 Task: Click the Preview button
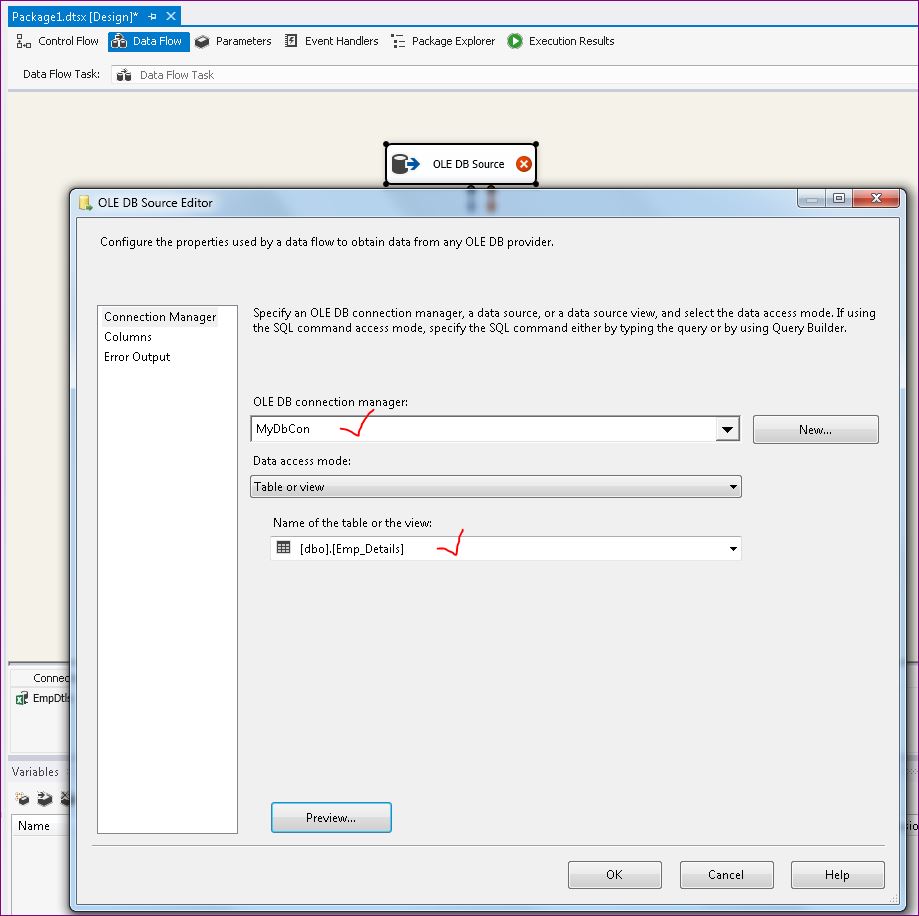[x=331, y=817]
